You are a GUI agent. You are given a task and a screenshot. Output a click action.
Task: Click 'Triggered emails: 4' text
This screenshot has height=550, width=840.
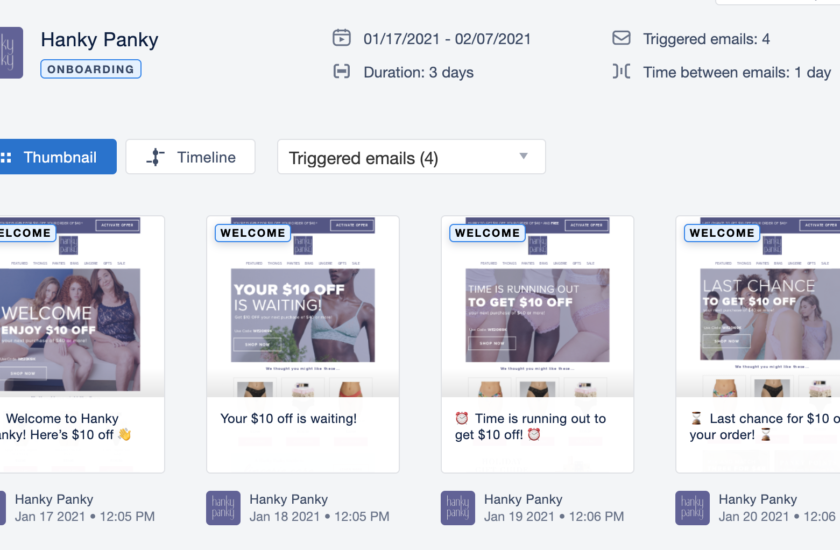[x=706, y=39]
